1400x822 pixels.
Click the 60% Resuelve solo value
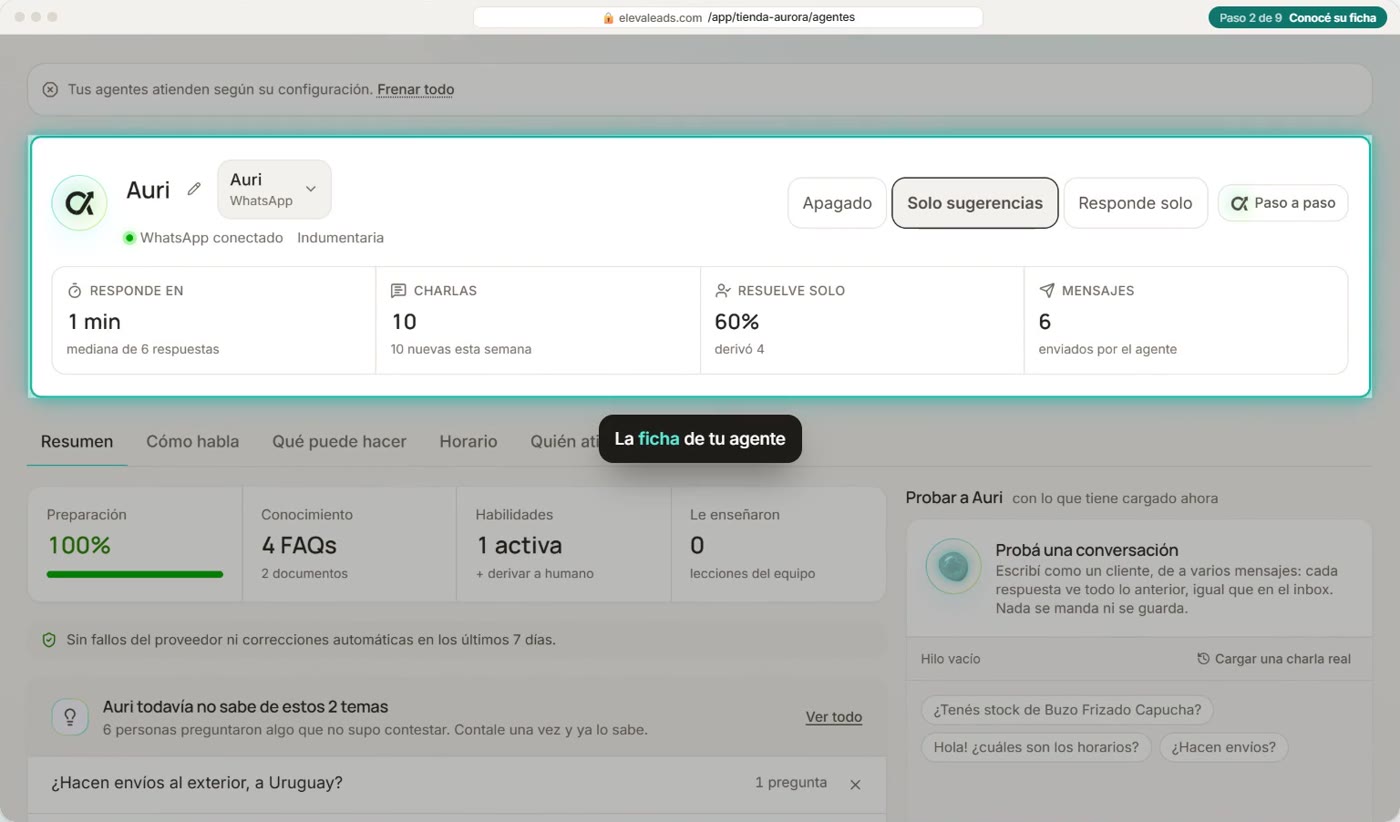pyautogui.click(x=737, y=322)
